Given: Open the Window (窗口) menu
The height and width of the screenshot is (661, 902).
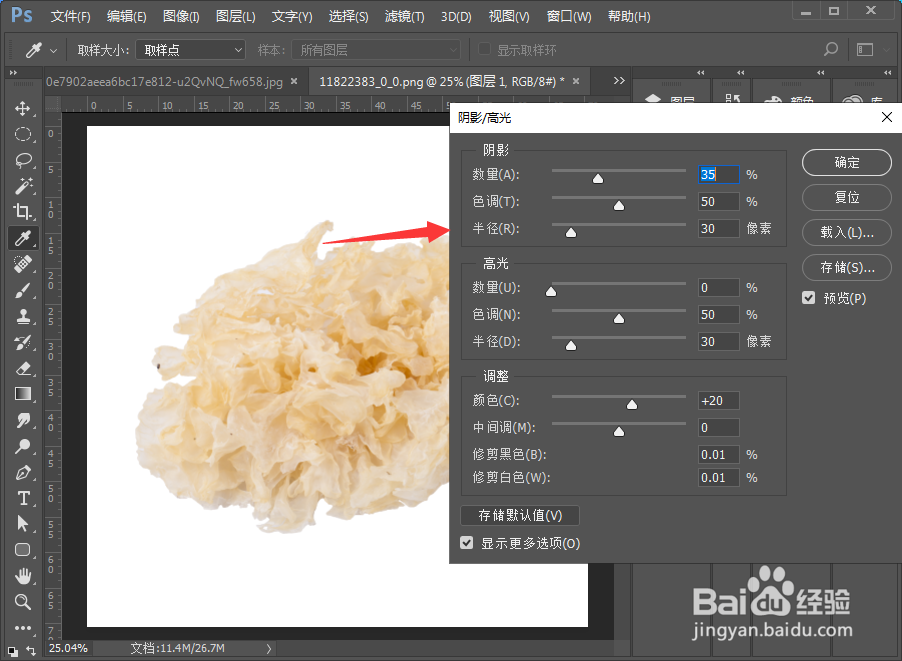Looking at the screenshot, I should [x=568, y=17].
